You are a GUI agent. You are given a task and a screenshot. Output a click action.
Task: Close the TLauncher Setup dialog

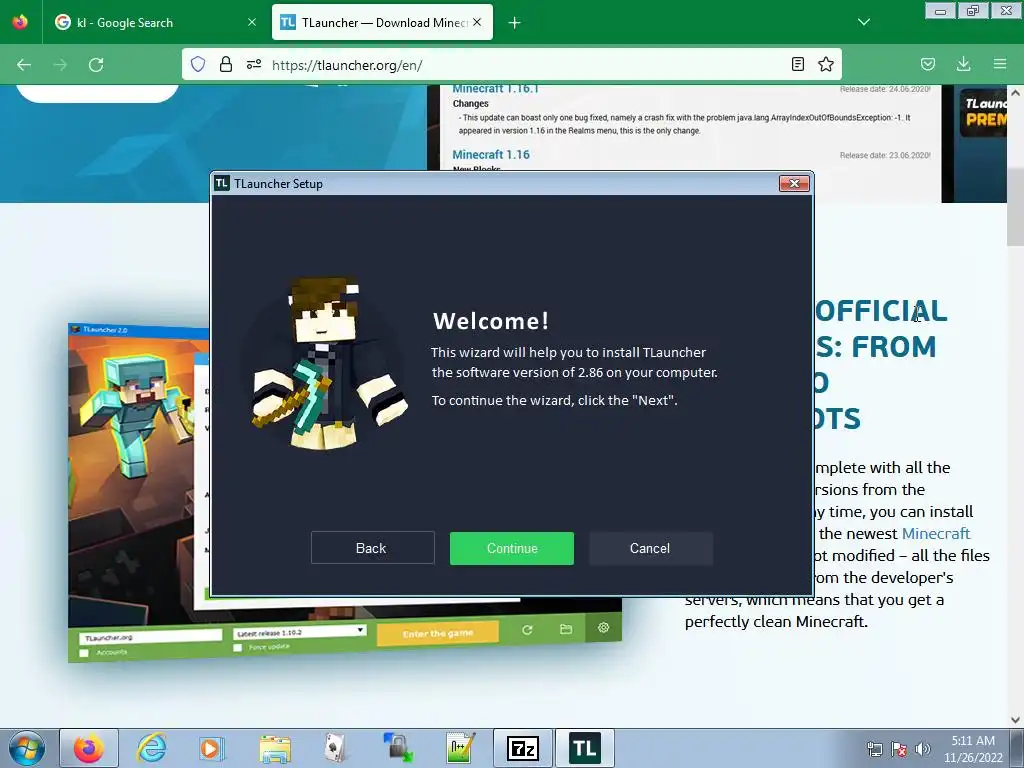(x=794, y=184)
